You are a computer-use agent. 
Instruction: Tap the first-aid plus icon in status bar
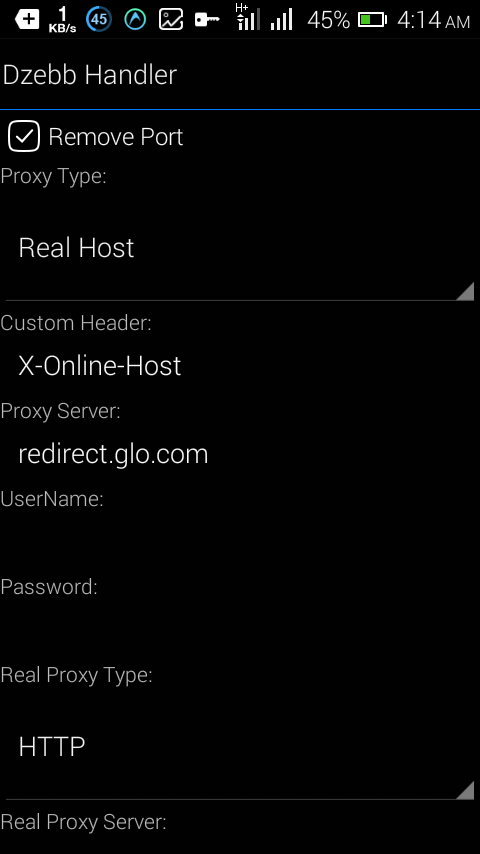(27, 20)
